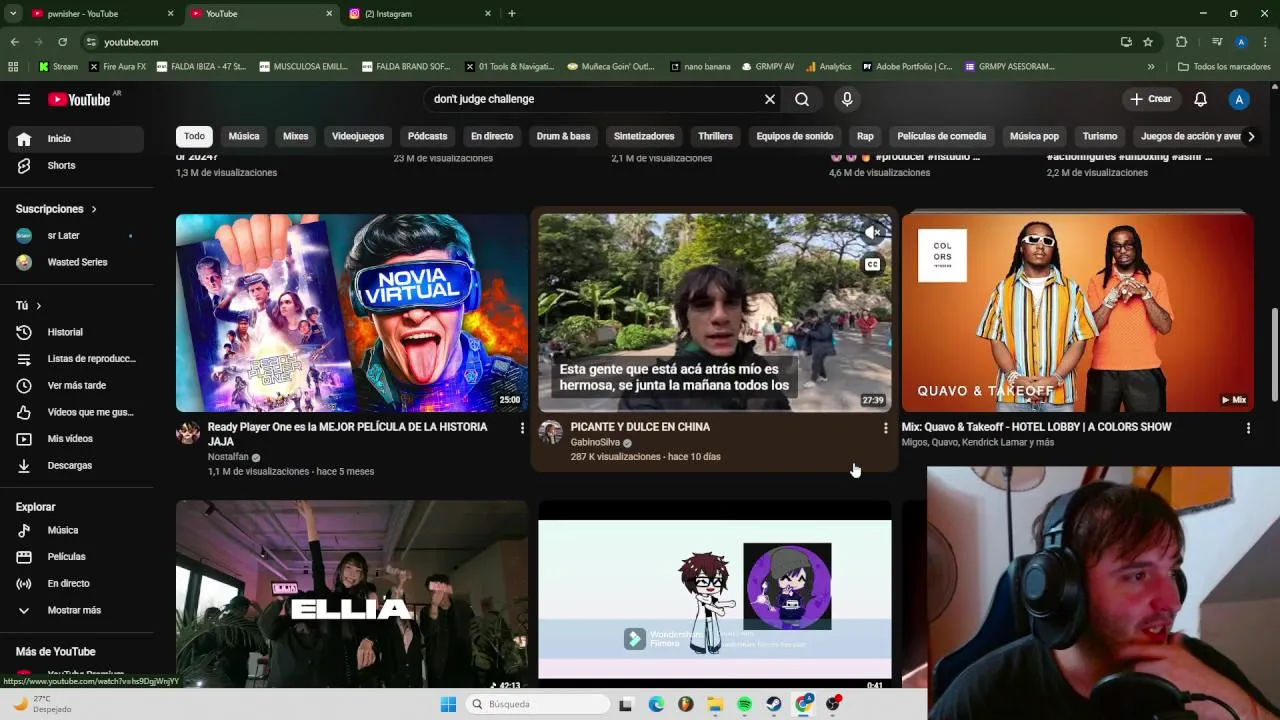Open File Explorer from the taskbar
Image resolution: width=1280 pixels, height=720 pixels.
(x=715, y=704)
